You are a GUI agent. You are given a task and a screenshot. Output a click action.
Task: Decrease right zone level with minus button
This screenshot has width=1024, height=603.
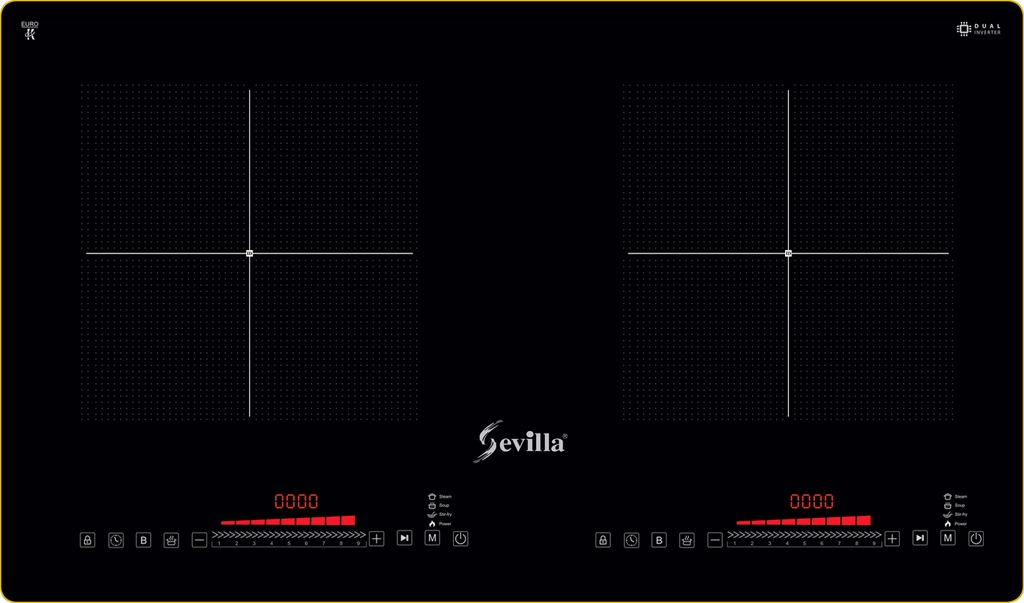tap(715, 540)
